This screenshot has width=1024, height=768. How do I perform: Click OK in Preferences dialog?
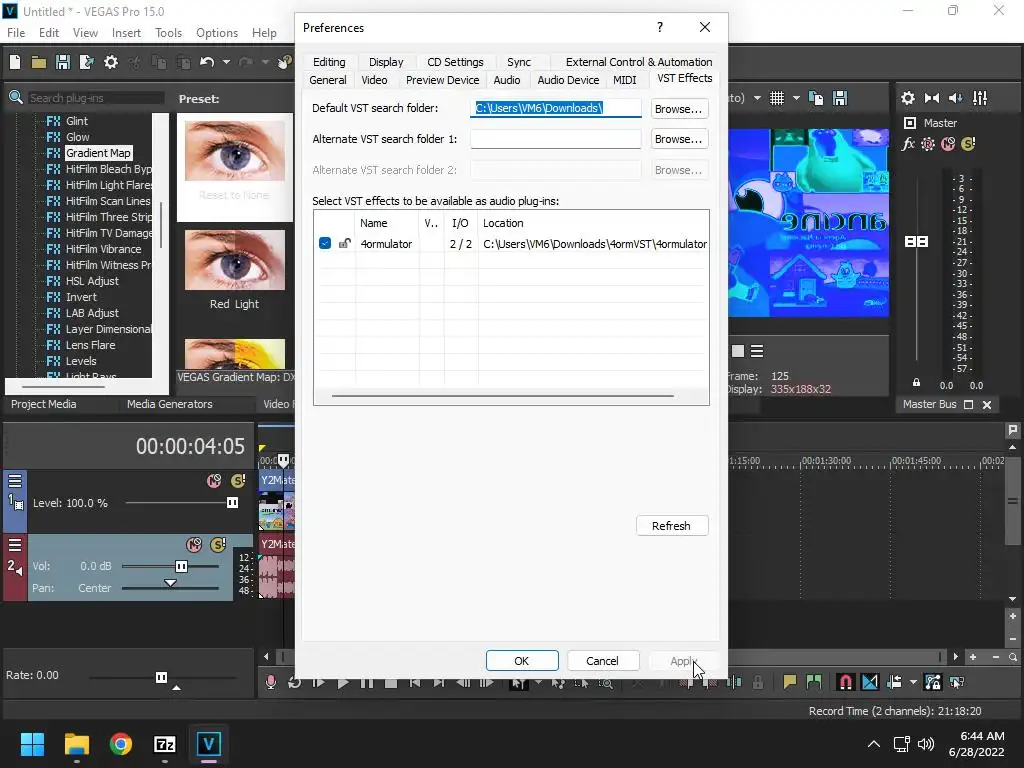pyautogui.click(x=522, y=661)
